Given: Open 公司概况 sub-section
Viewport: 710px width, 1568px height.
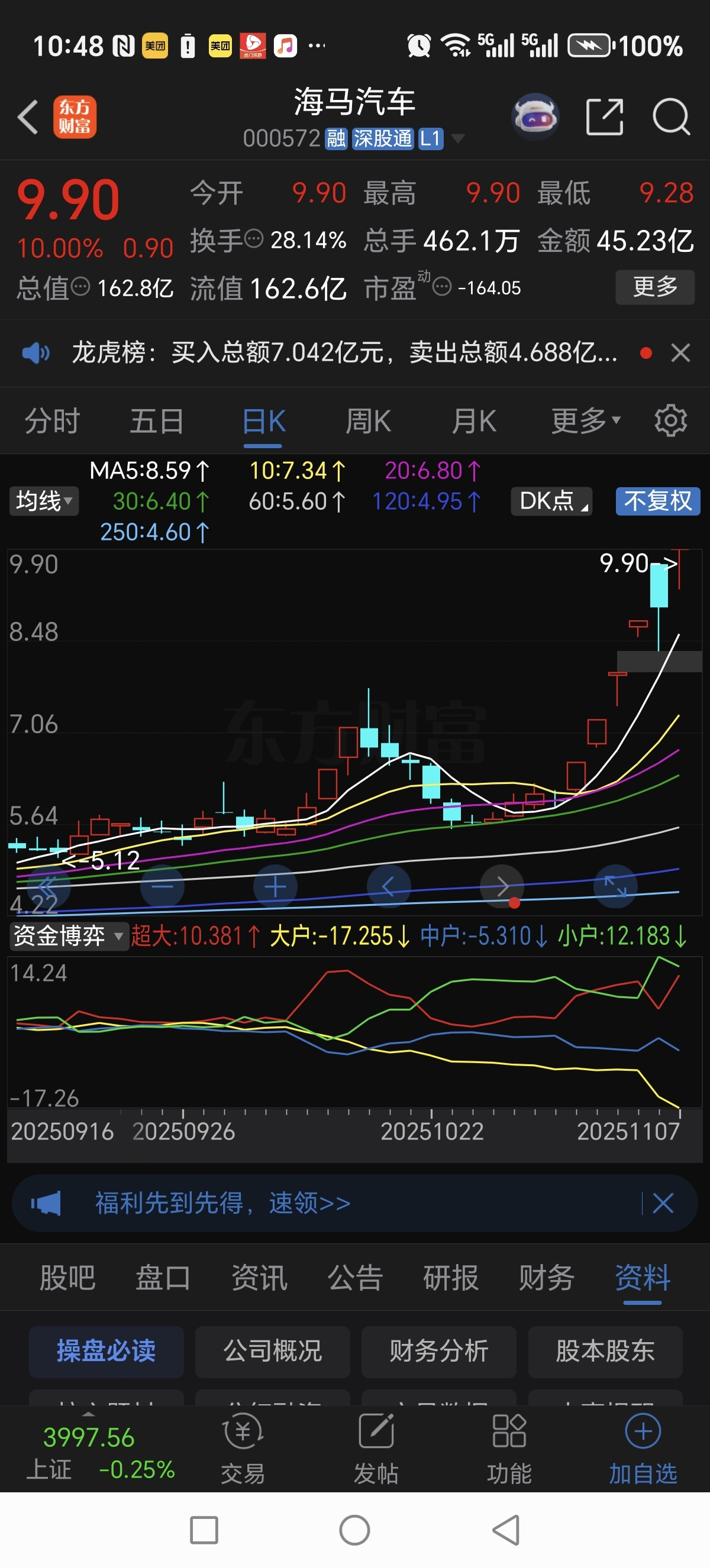Looking at the screenshot, I should click(x=273, y=1351).
